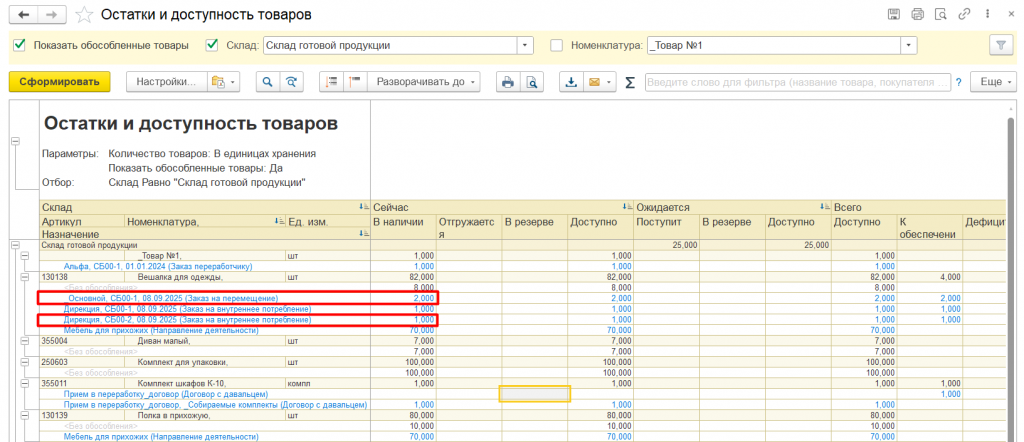Click the sort icon in Назначение header
1024x442 pixels.
pos(364,233)
